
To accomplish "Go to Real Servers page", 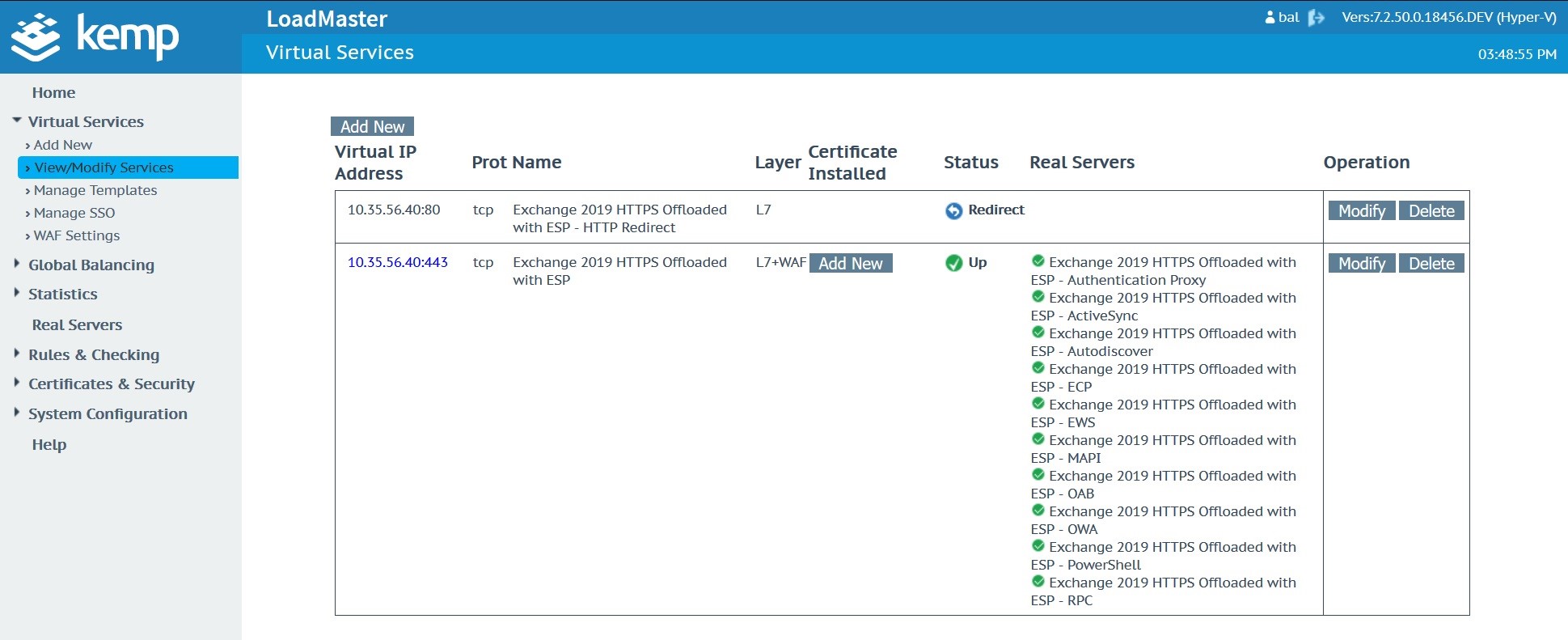I will (x=77, y=324).
